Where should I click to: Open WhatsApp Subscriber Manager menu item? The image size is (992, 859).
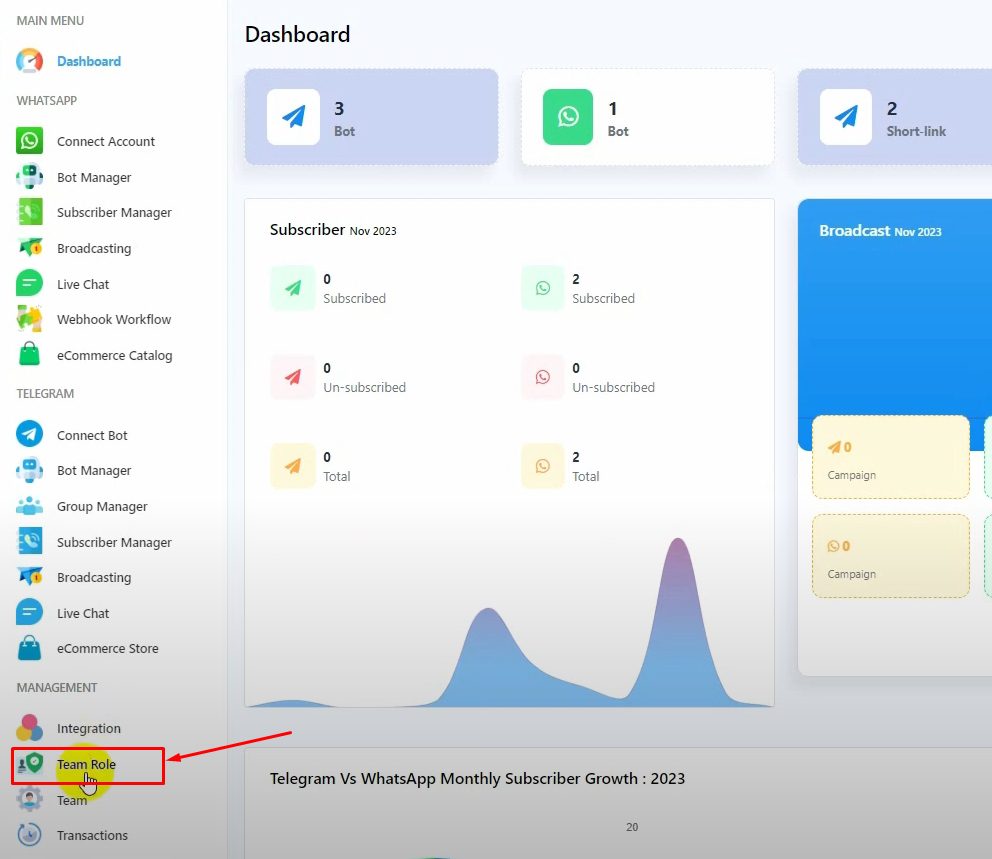coord(114,213)
